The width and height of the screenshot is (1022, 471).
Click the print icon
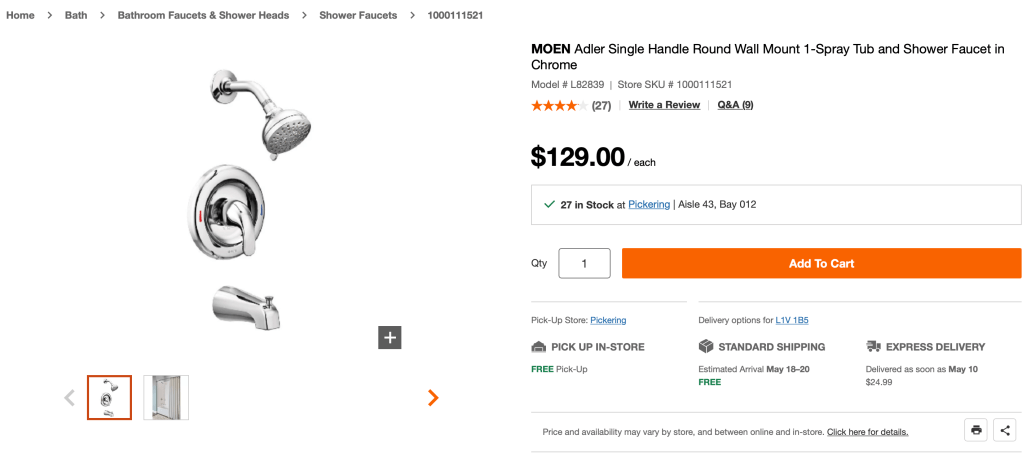976,430
